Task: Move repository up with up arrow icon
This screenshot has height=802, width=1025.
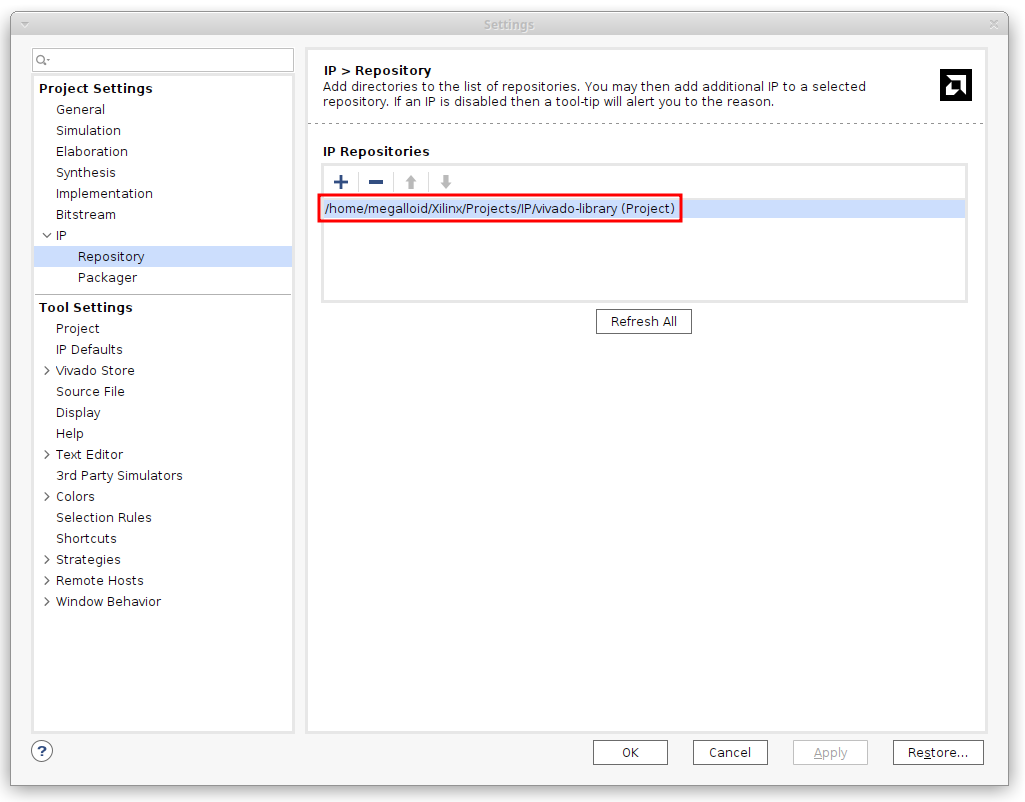Action: click(x=411, y=182)
